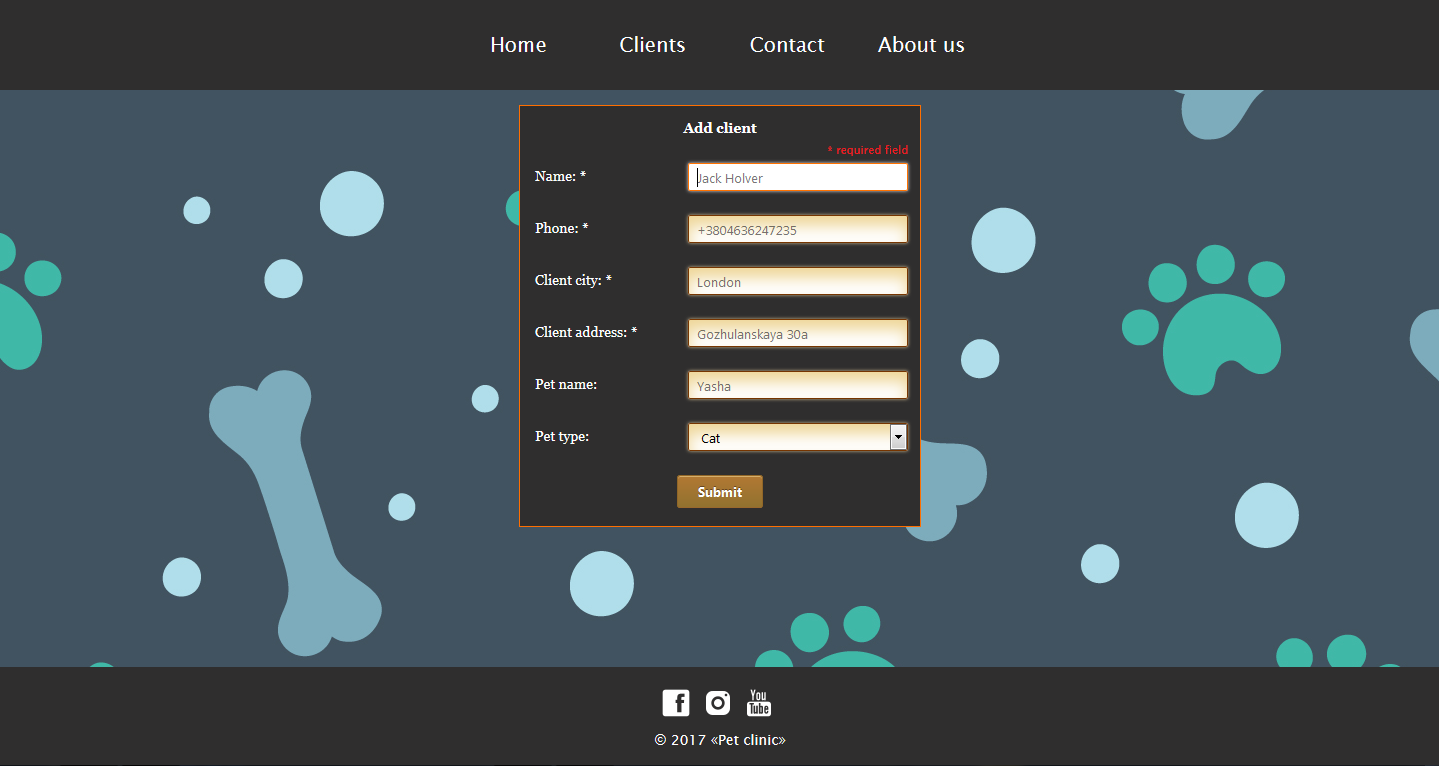Image resolution: width=1439 pixels, height=766 pixels.
Task: Go to the Contact section
Action: click(x=787, y=44)
